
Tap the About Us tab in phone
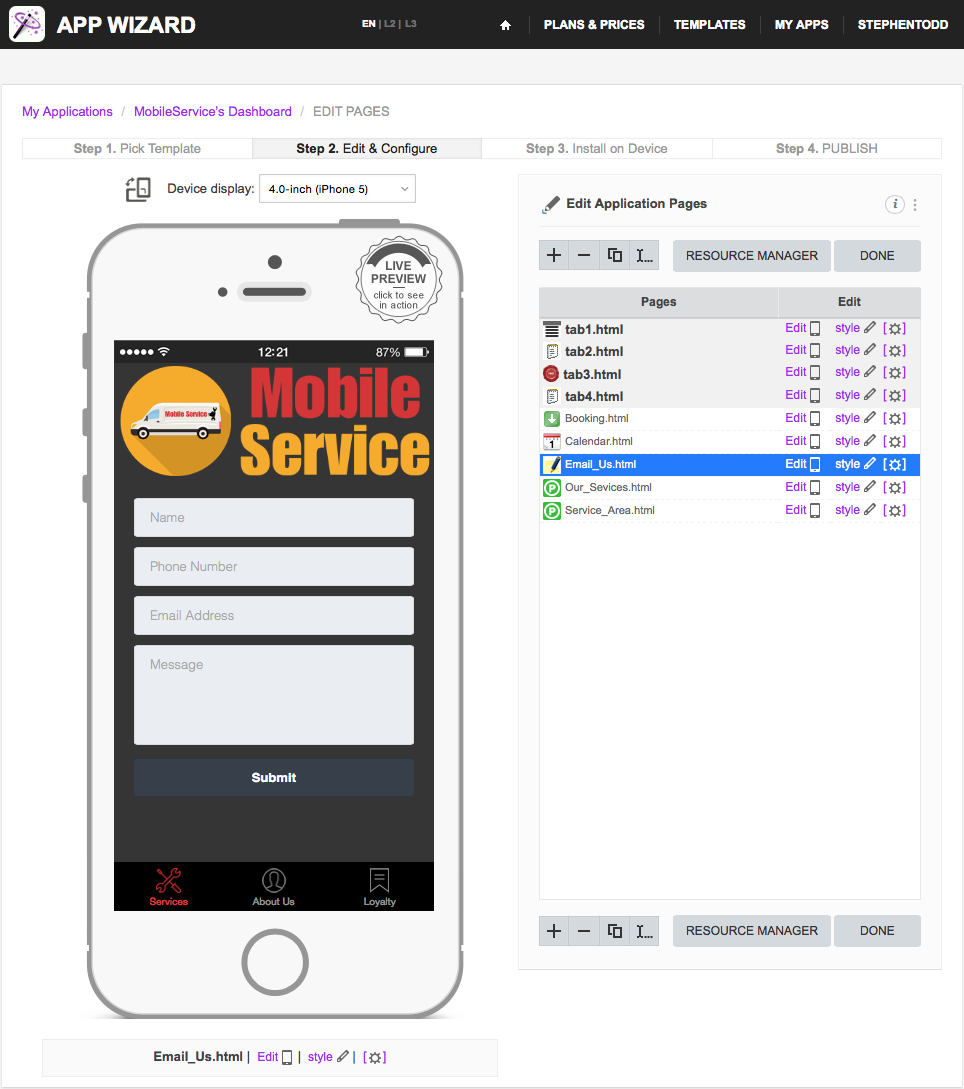click(x=274, y=887)
